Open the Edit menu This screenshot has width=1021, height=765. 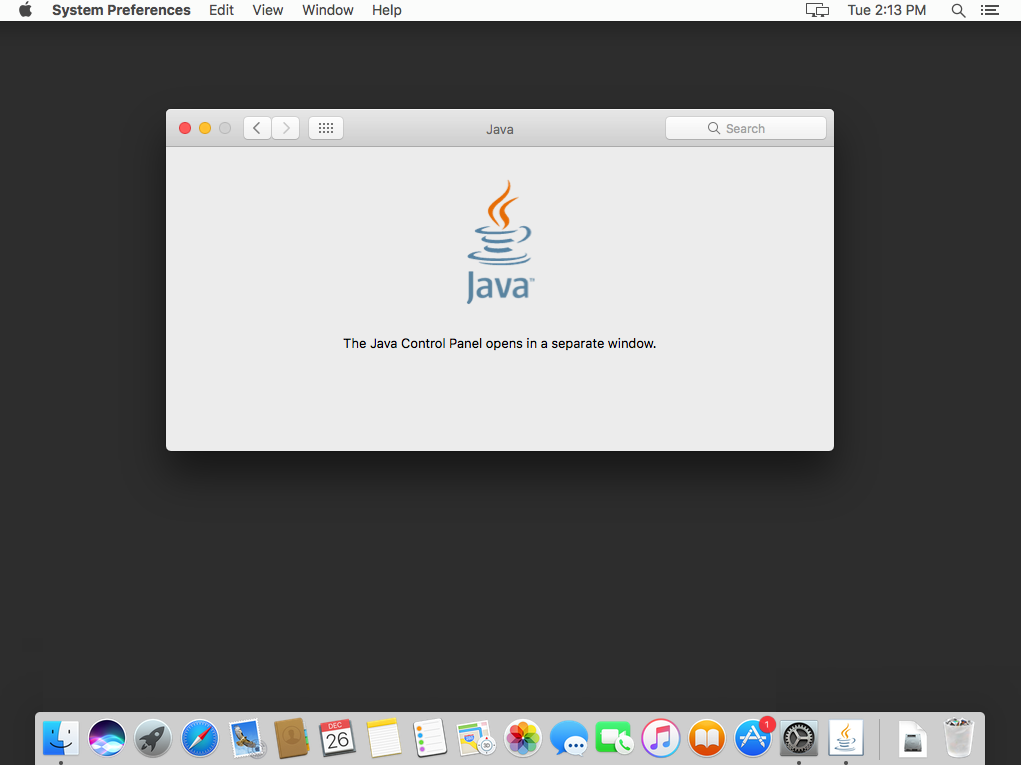pyautogui.click(x=221, y=10)
